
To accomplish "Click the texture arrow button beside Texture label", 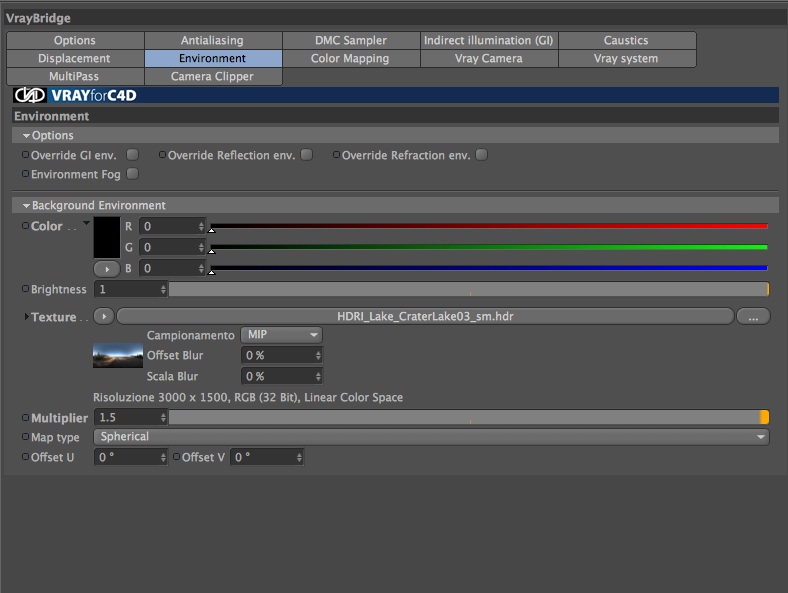I will click(104, 317).
